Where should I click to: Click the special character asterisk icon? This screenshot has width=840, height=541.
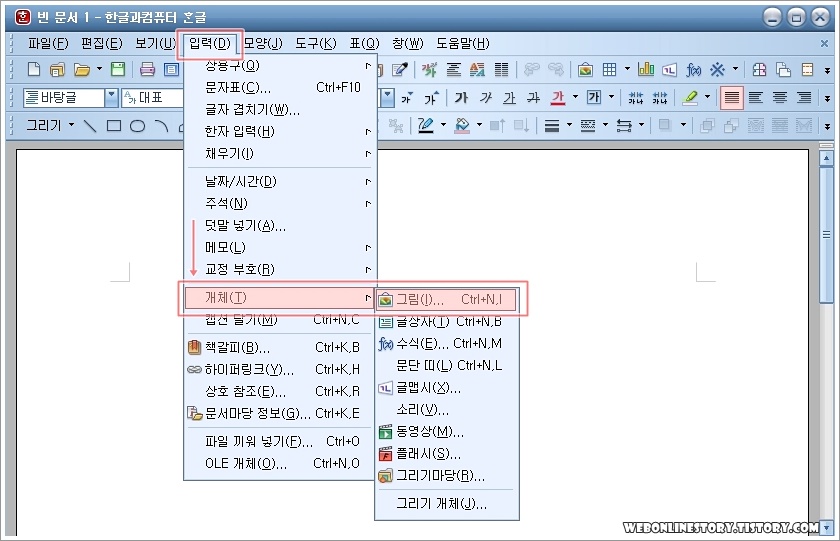717,69
